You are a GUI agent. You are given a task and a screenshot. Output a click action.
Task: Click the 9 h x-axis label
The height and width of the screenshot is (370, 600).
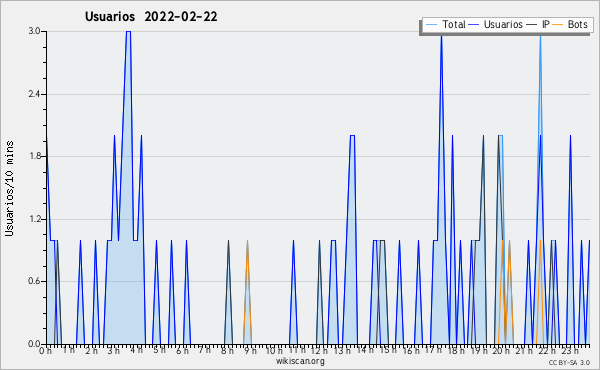250,351
